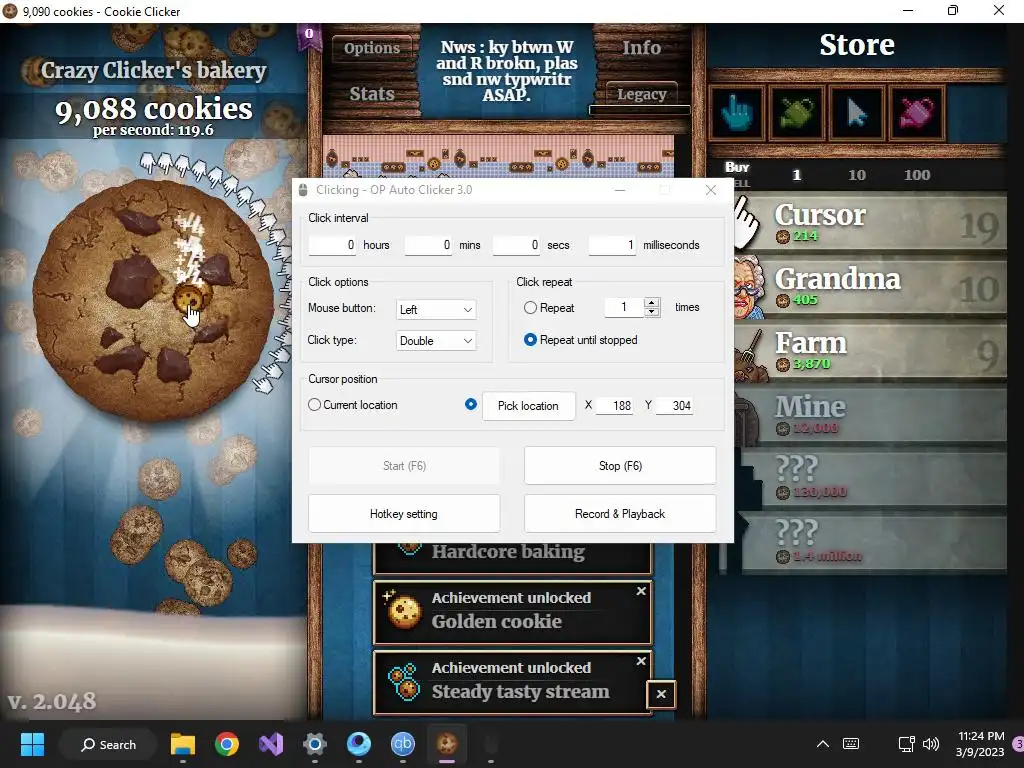1024x768 pixels.
Task: Click the small golden cookie
Action: [x=192, y=296]
